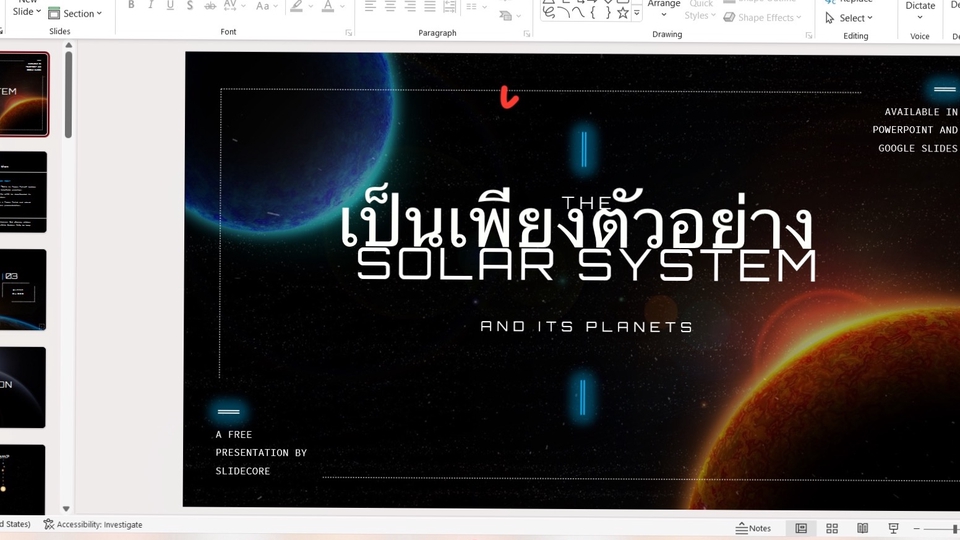The height and width of the screenshot is (540, 960).
Task: Toggle Italic formatting
Action: [x=151, y=5]
